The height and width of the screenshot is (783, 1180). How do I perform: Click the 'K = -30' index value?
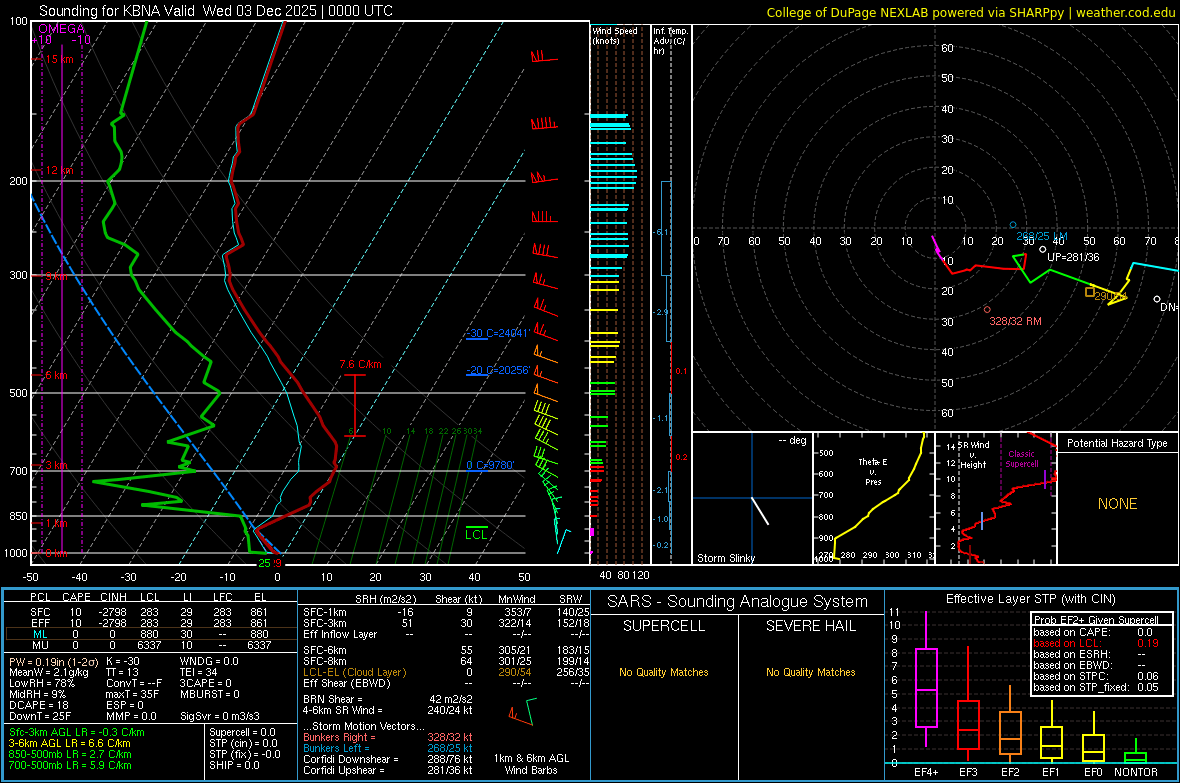pyautogui.click(x=123, y=662)
